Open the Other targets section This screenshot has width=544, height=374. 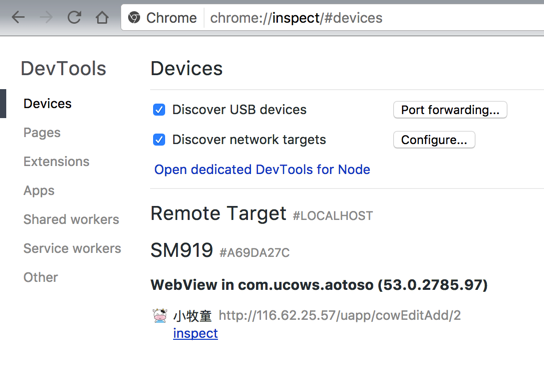coord(41,277)
